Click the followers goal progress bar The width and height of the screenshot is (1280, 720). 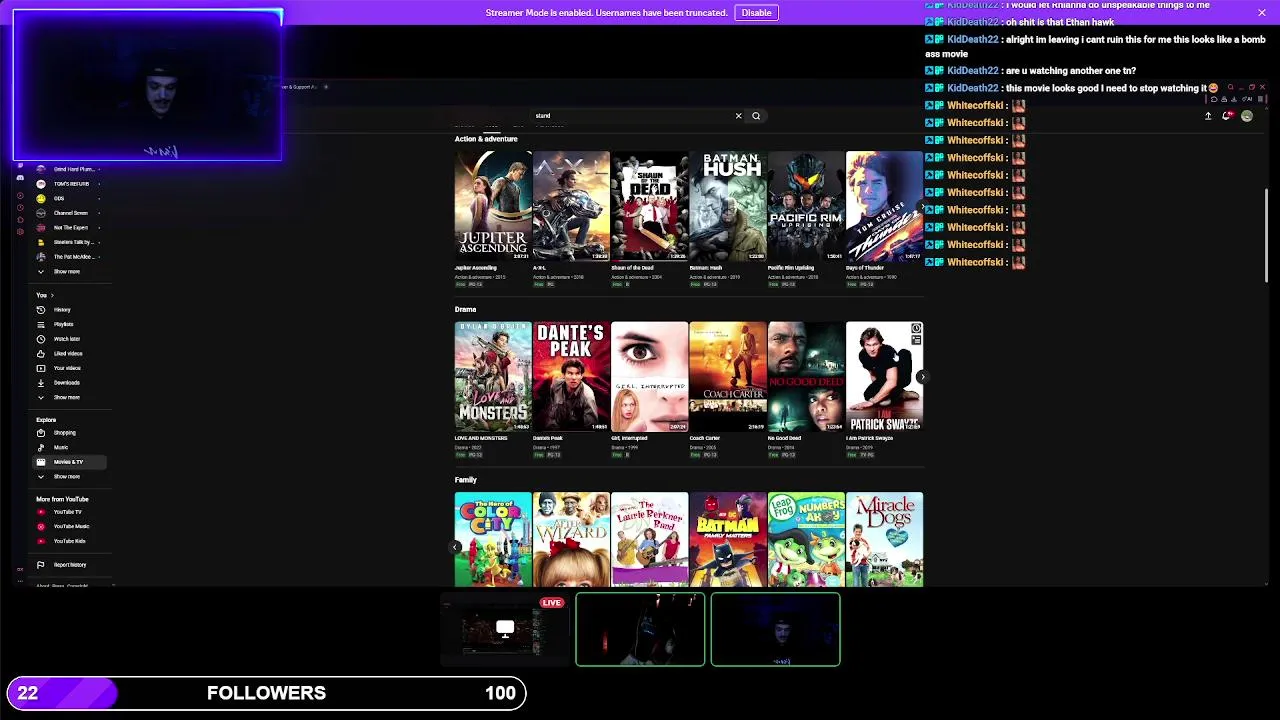[266, 693]
